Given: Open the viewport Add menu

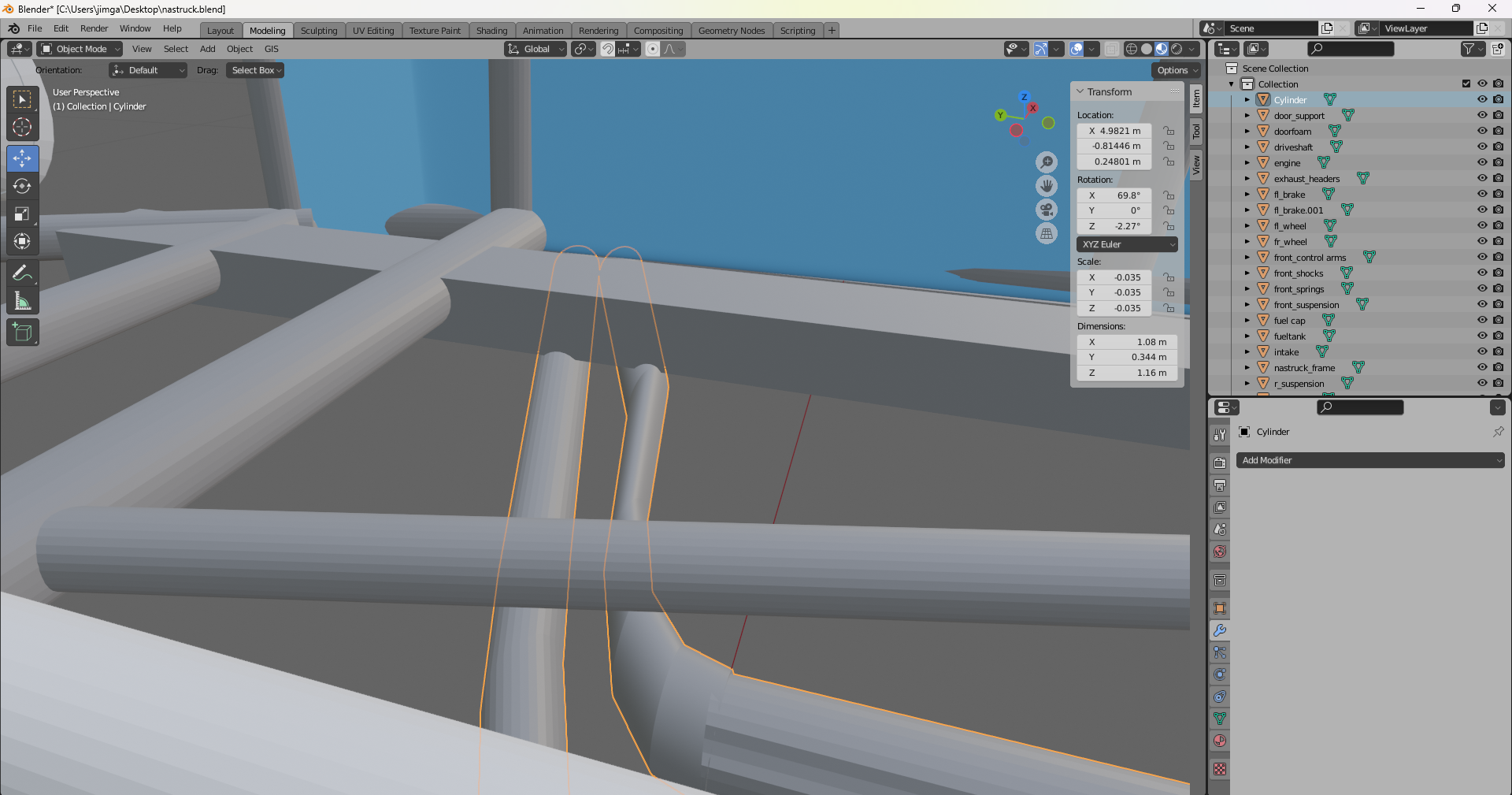Looking at the screenshot, I should coord(207,49).
